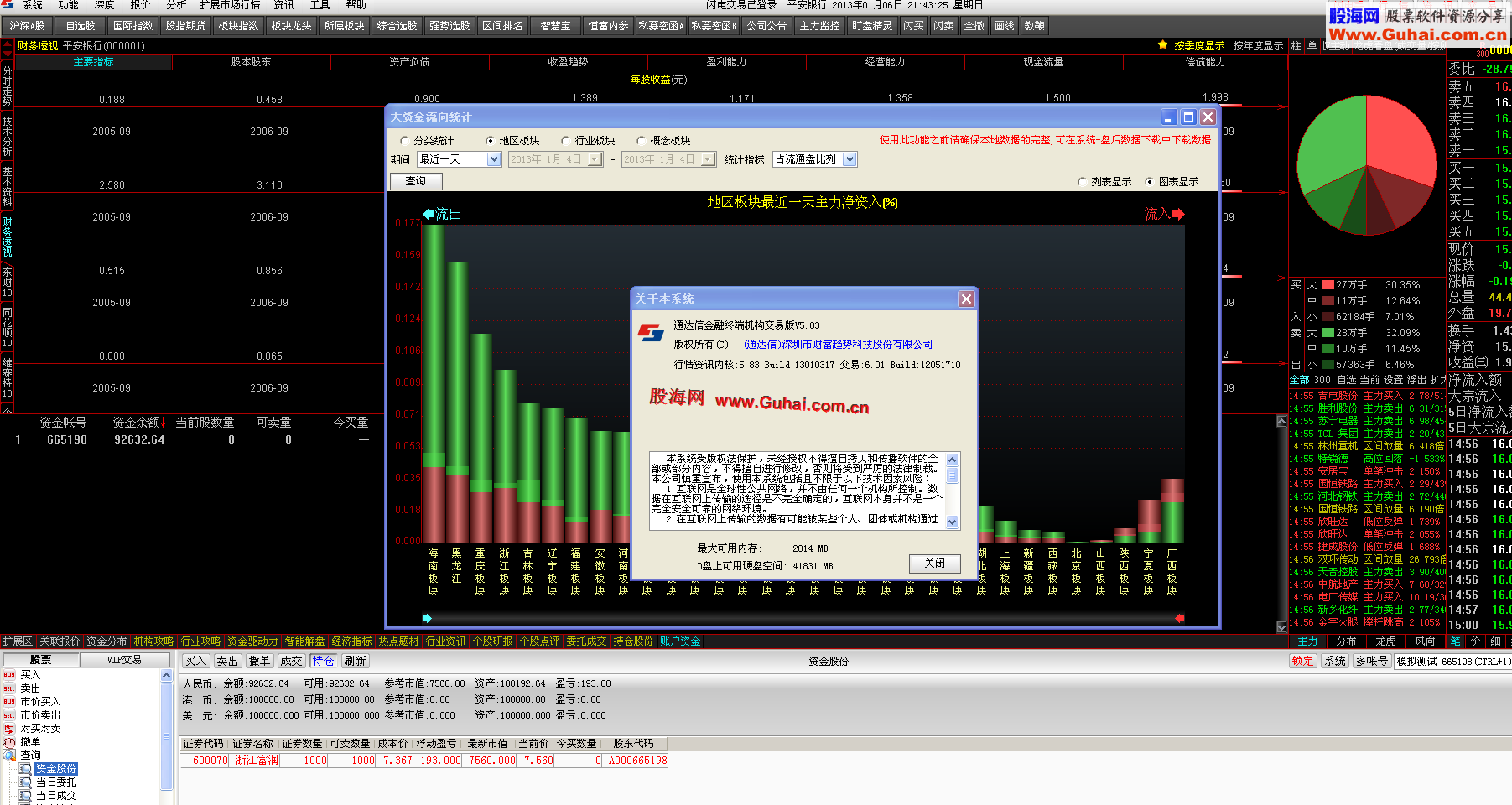Viewport: 1512px width, 805px height.
Task: Click the 海南板块 bar in chart
Action: (x=433, y=382)
